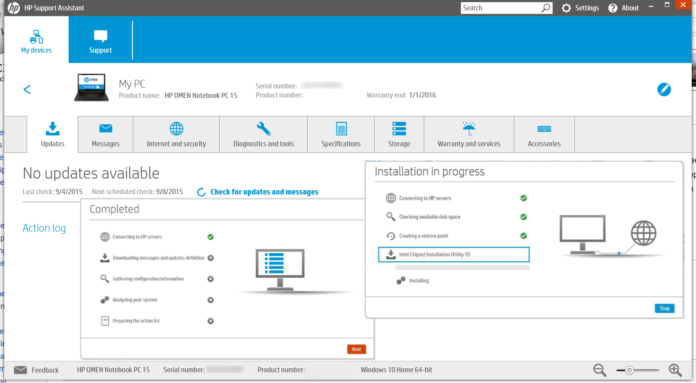The image size is (696, 383).
Task: Click the green check beside Connecting in Installation
Action: click(523, 198)
